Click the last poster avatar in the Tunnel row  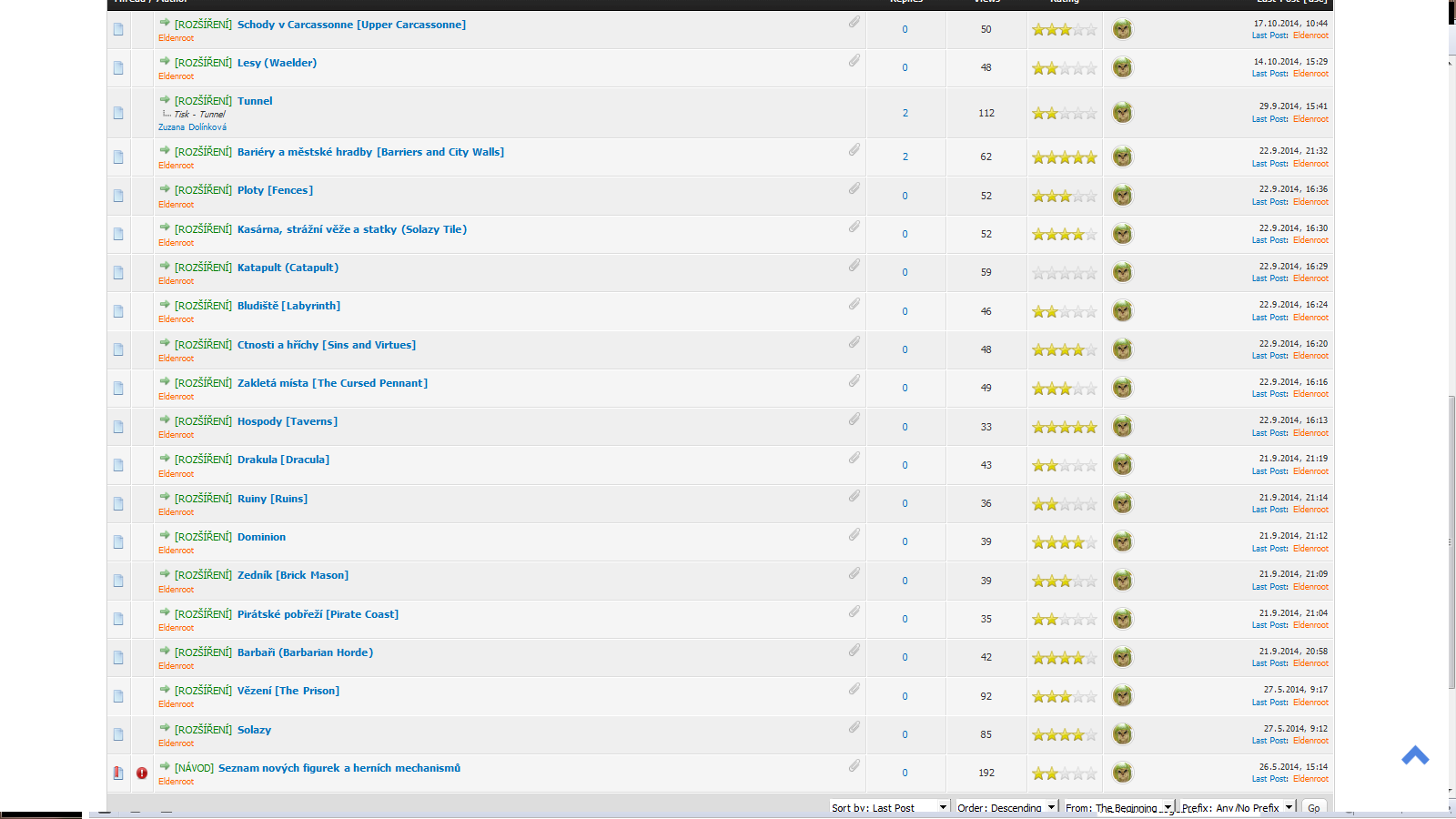1122,113
